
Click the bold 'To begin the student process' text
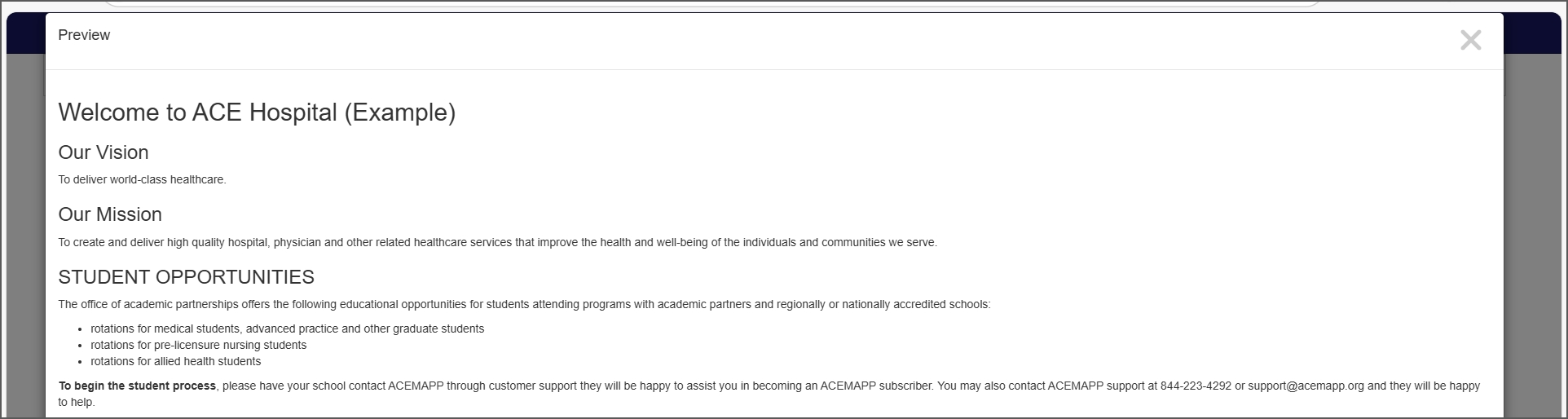click(137, 386)
